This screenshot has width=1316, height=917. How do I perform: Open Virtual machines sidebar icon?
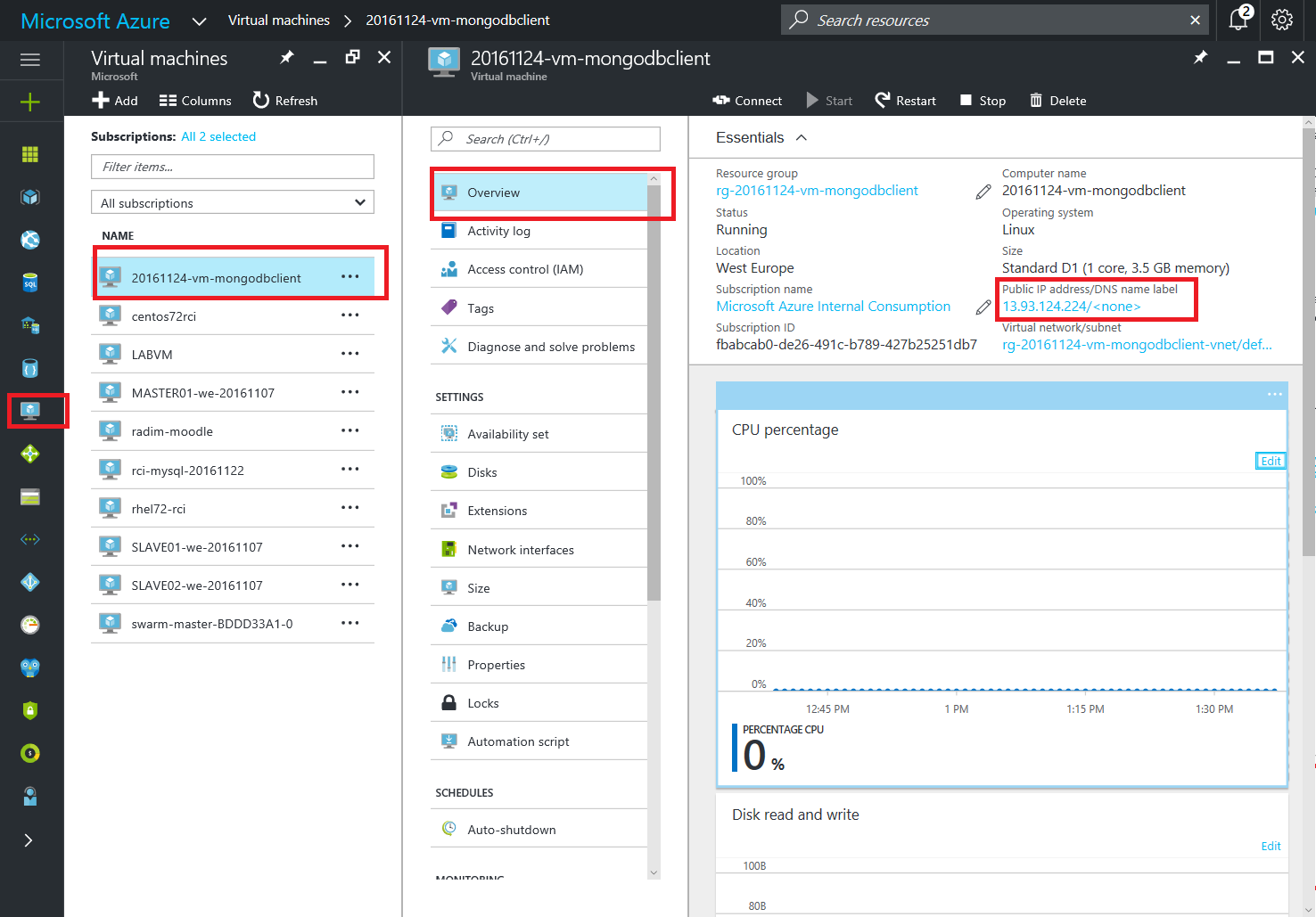[30, 411]
